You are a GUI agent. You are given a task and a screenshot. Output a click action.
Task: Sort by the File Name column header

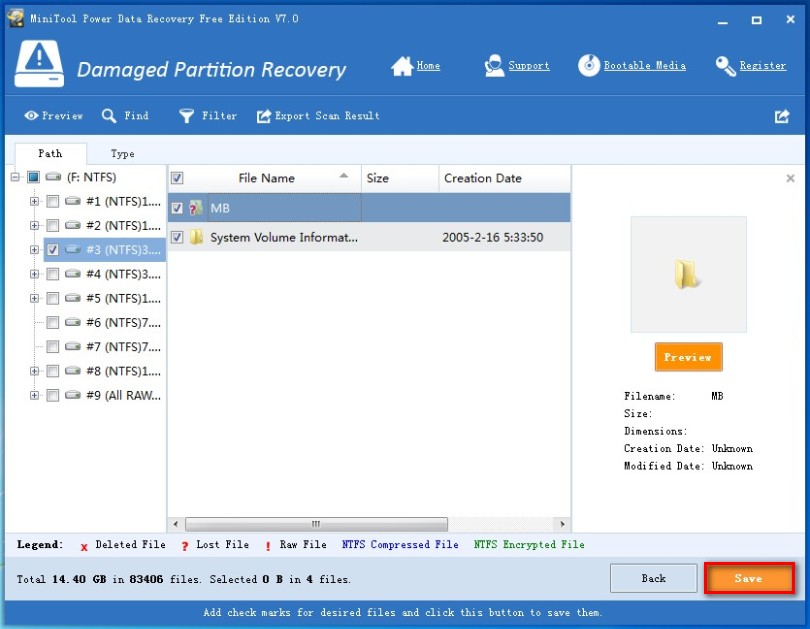coord(267,178)
